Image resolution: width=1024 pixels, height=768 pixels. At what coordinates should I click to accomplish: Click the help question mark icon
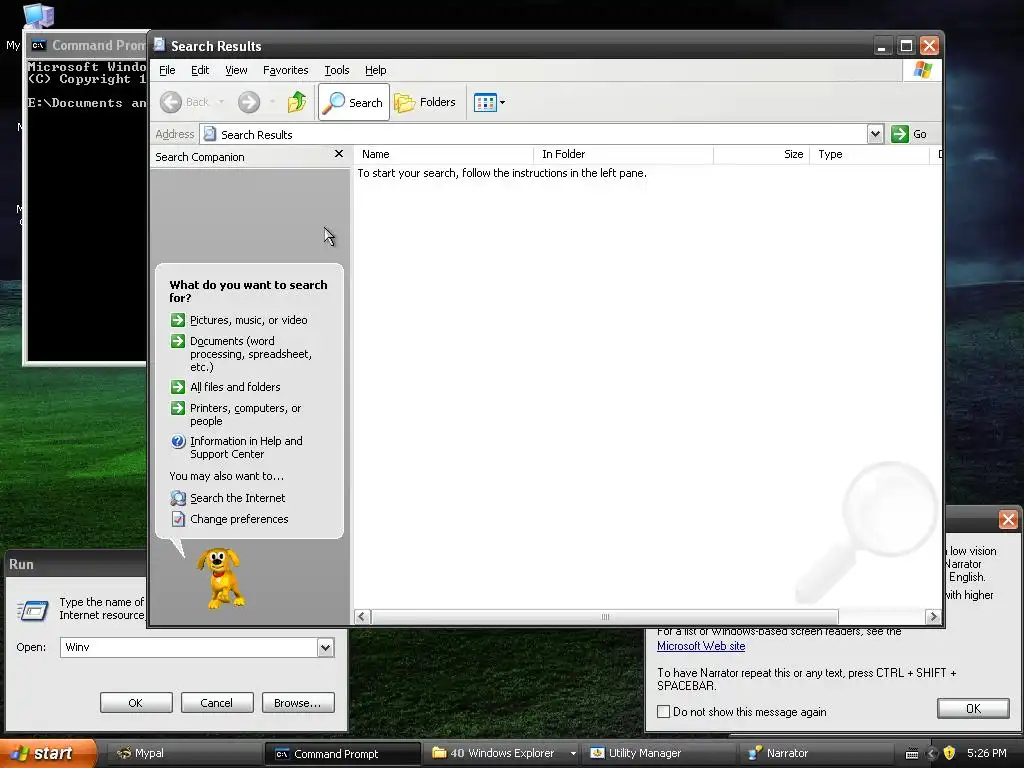pos(178,441)
